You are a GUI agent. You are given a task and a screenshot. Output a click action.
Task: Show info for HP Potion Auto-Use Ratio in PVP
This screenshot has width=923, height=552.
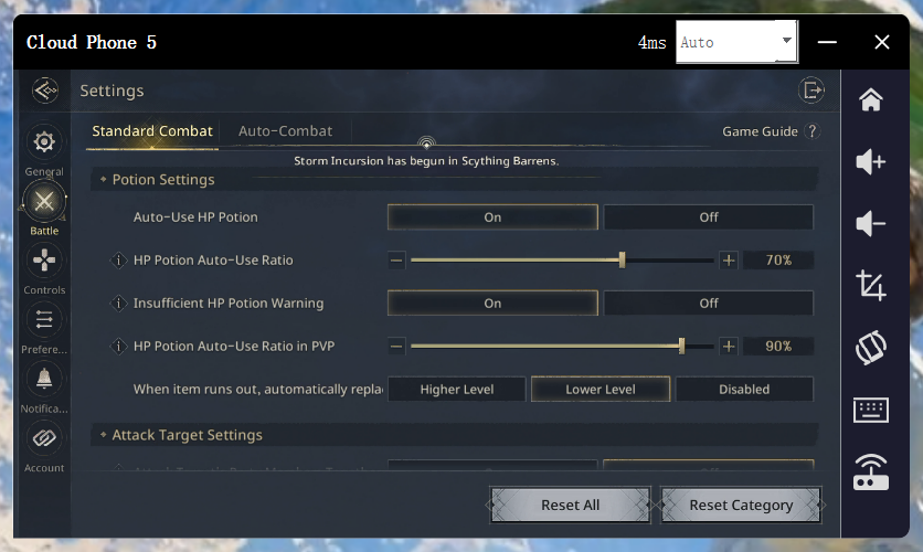point(119,346)
